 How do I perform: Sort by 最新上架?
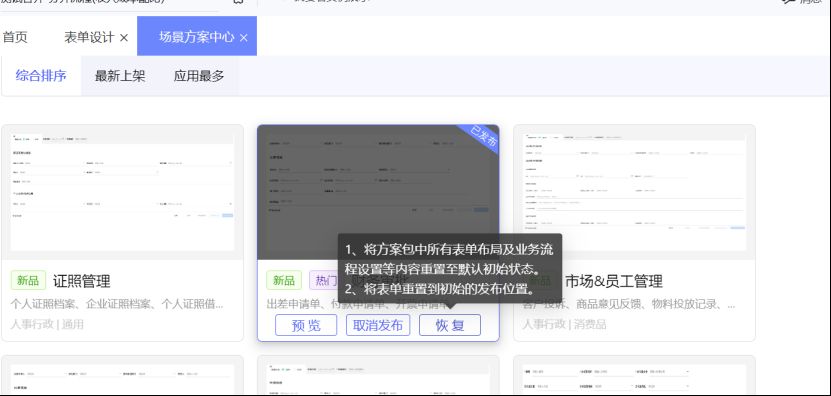coord(120,76)
